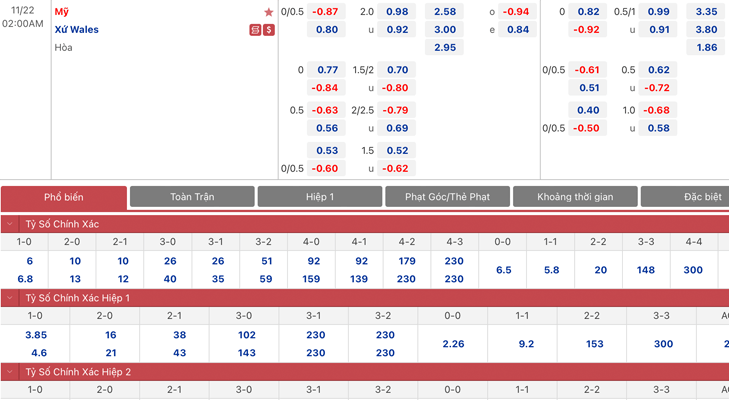
Task: Select the 0.82 first-half handicap odds
Action: click(588, 12)
